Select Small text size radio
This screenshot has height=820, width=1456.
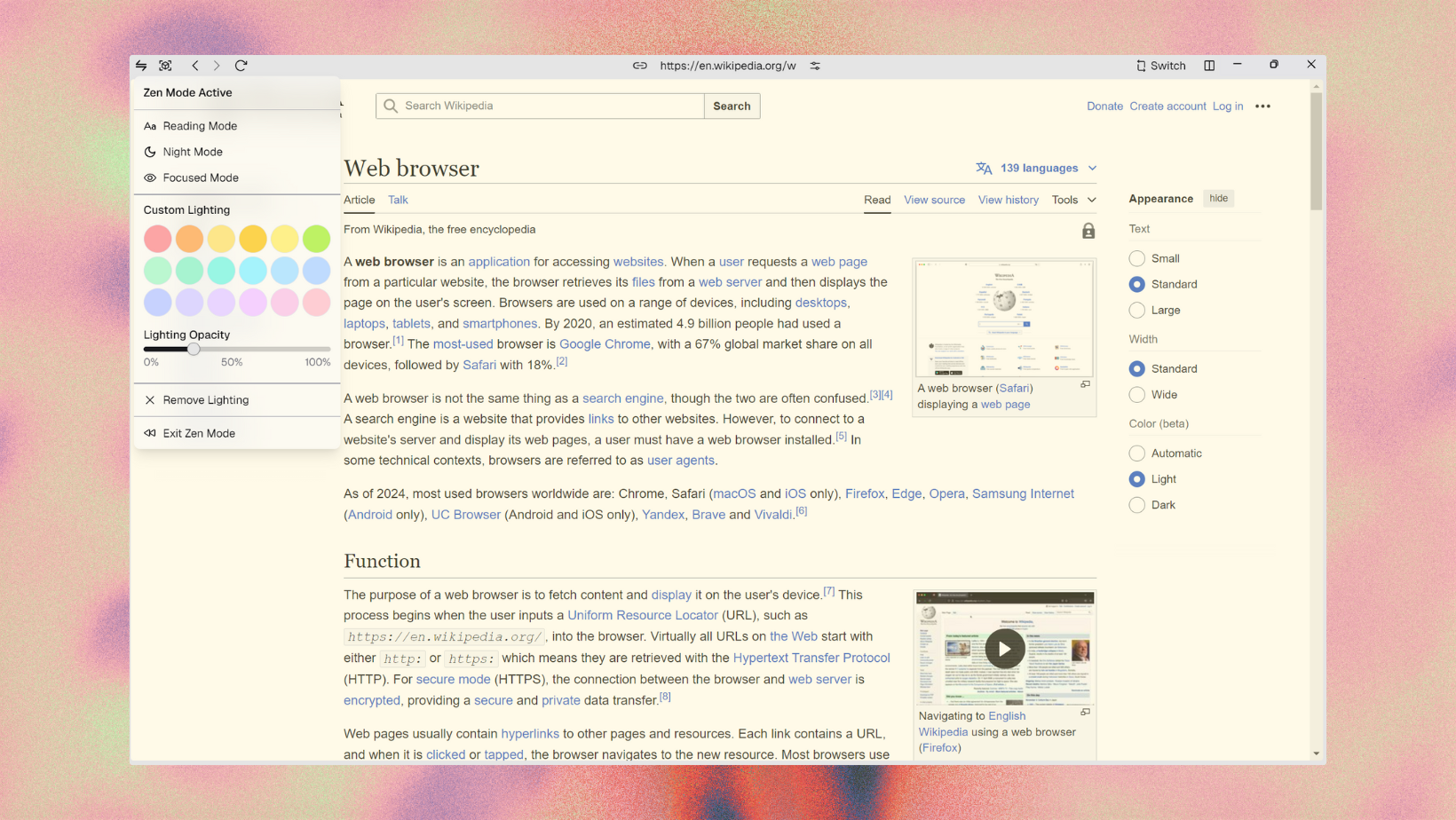tap(1136, 258)
